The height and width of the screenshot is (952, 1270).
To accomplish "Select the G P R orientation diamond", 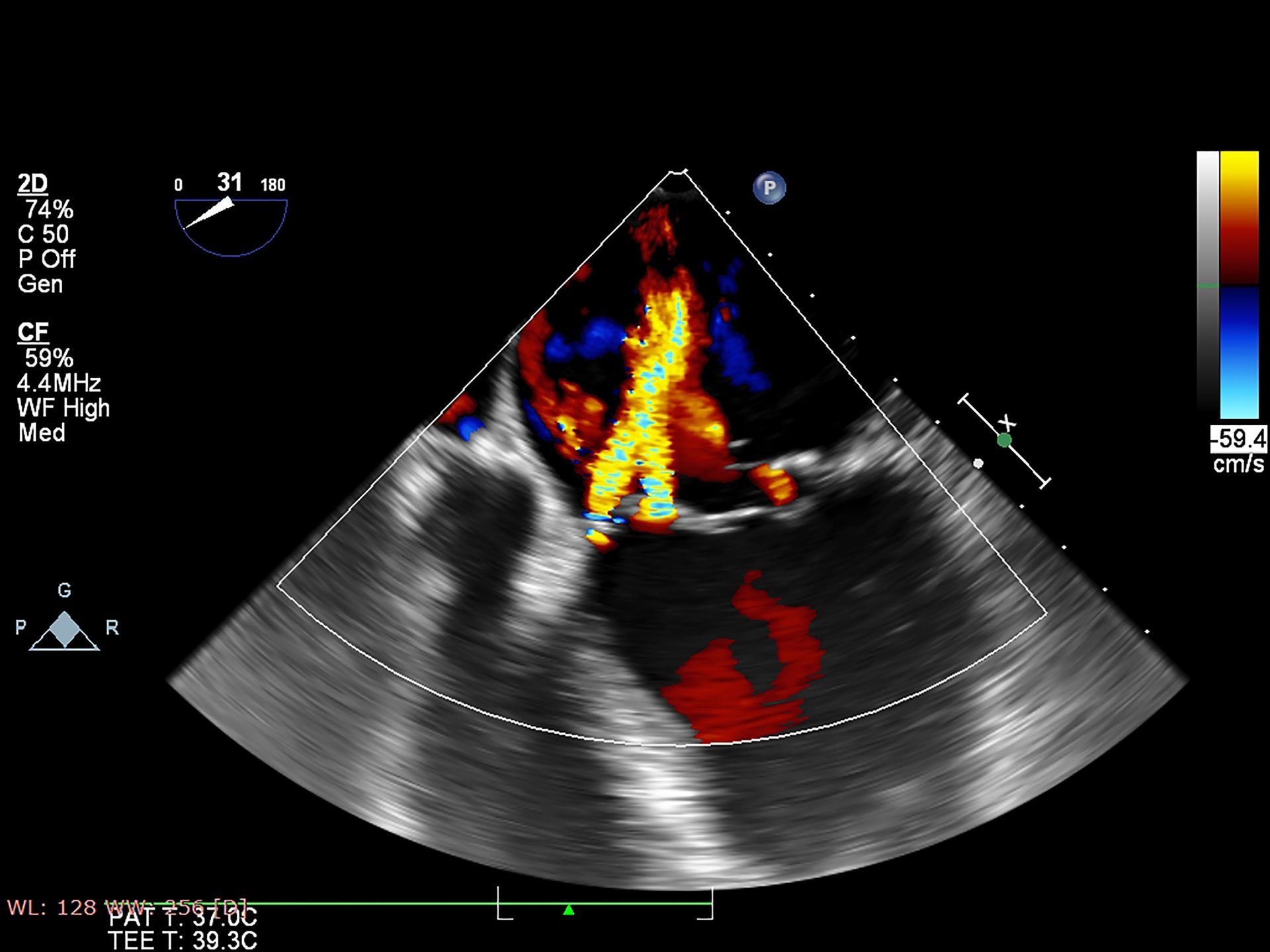I will (64, 629).
